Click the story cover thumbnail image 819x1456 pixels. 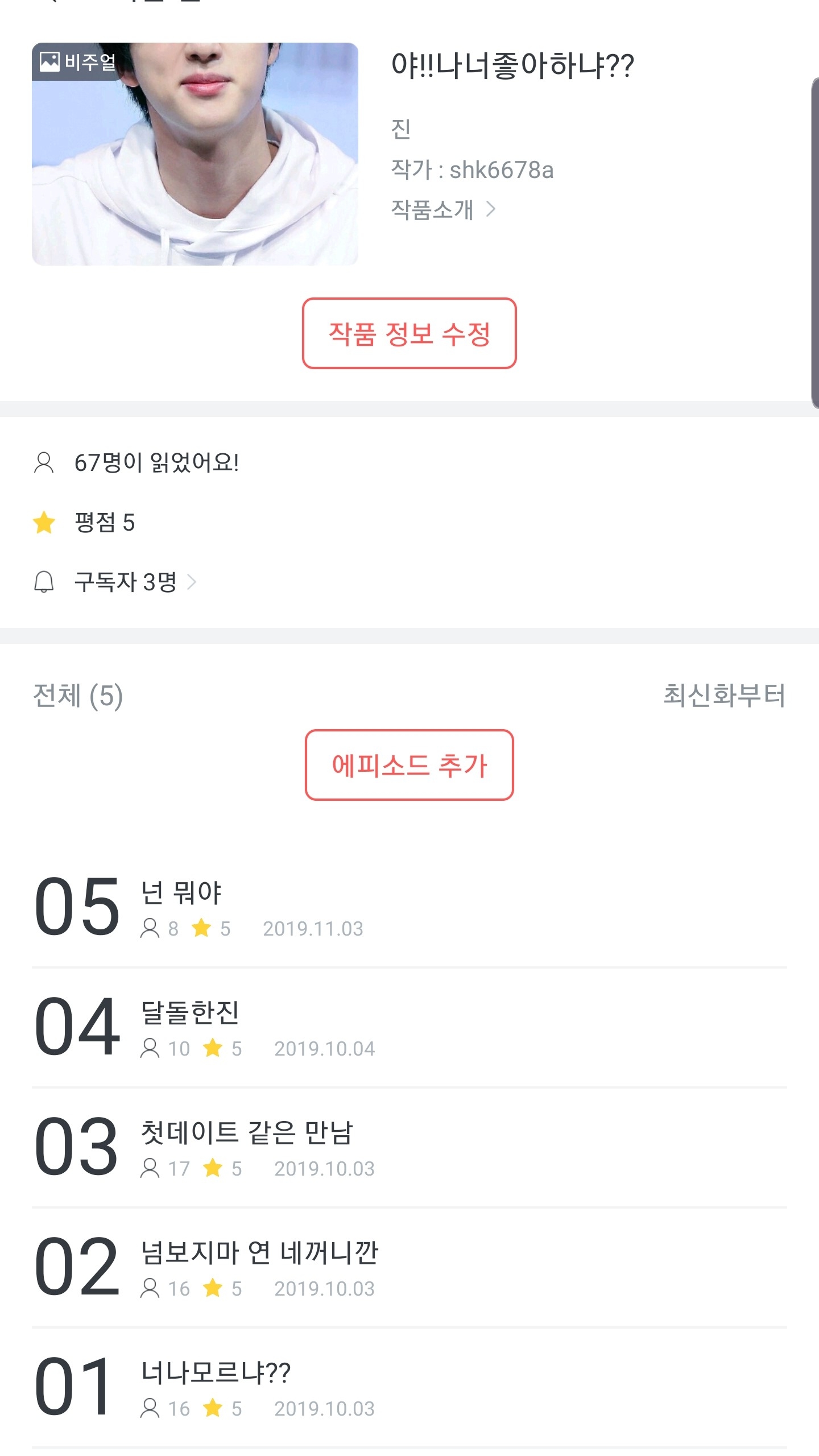195,154
